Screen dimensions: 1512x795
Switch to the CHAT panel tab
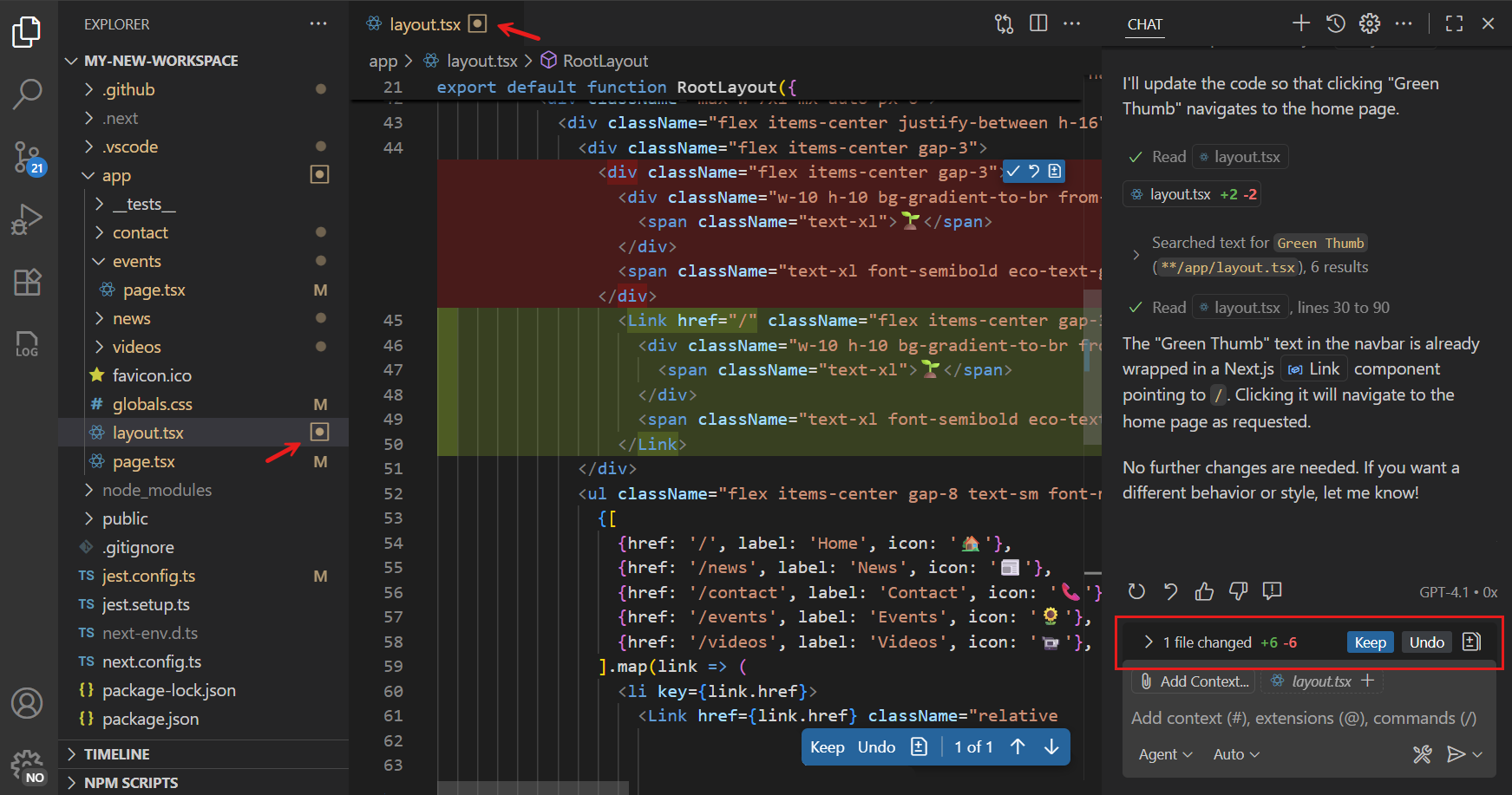tap(1144, 24)
